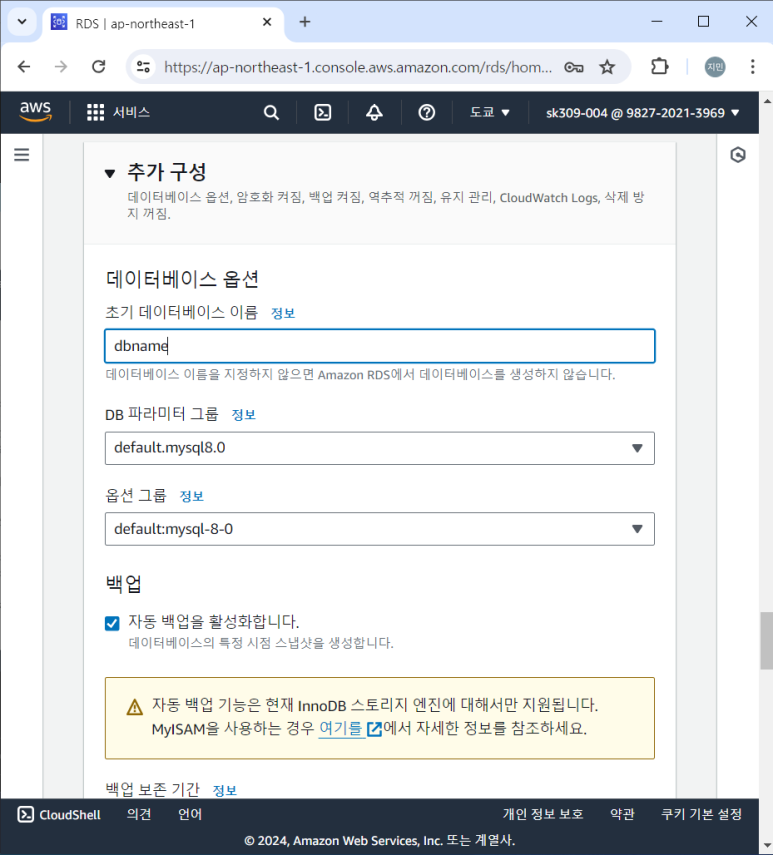
Task: Open browser extensions puzzle icon
Action: coord(660,67)
